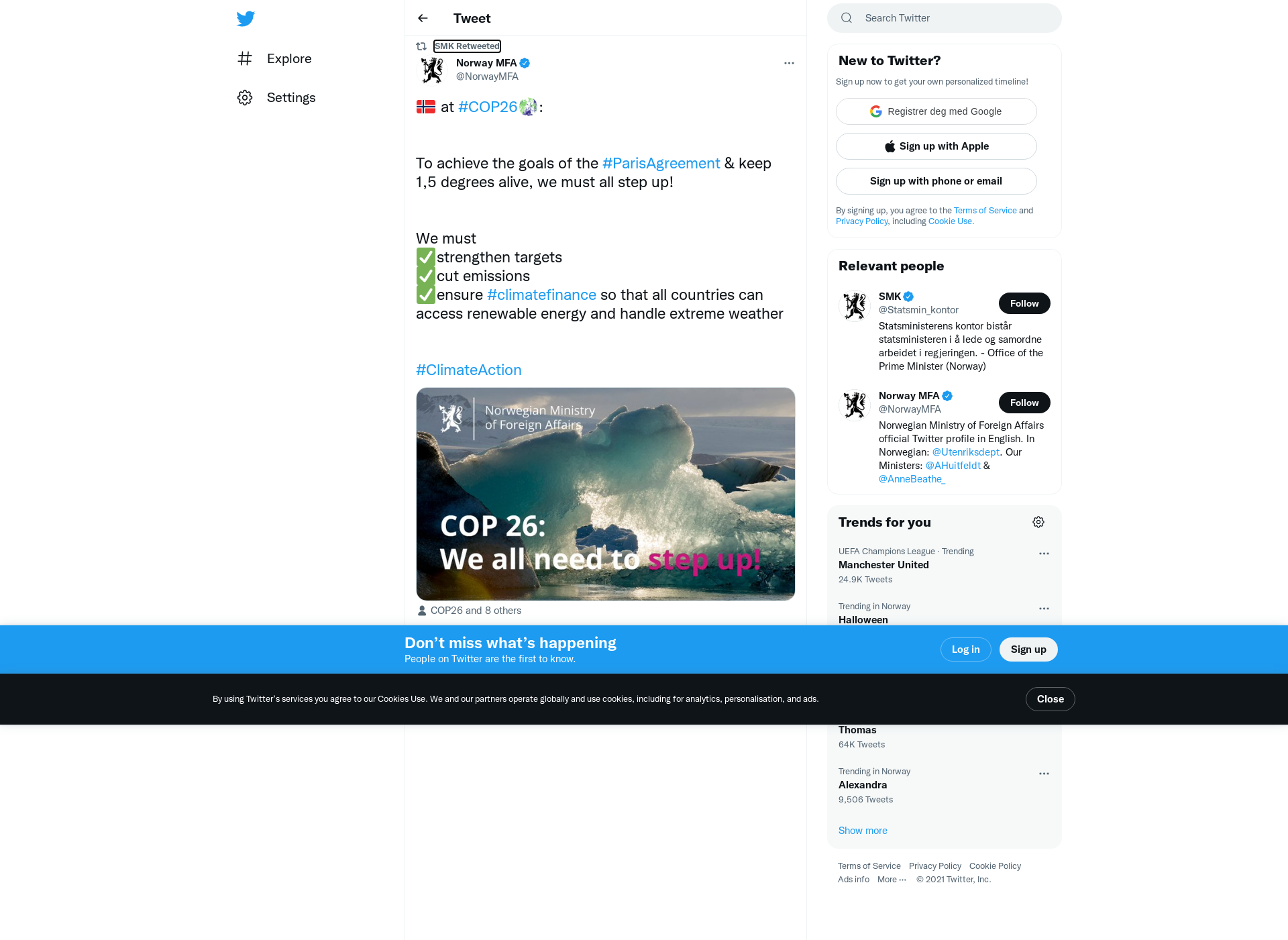Open the Explore hashtag icon
Viewport: 1288px width, 940px height.
point(245,58)
